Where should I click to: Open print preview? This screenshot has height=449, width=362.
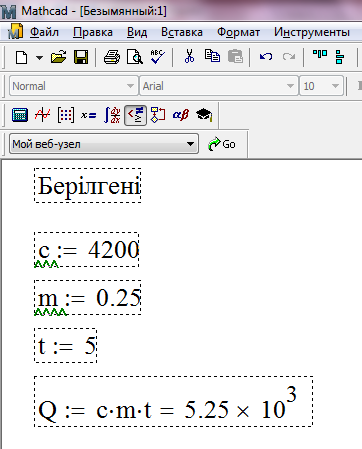click(135, 57)
